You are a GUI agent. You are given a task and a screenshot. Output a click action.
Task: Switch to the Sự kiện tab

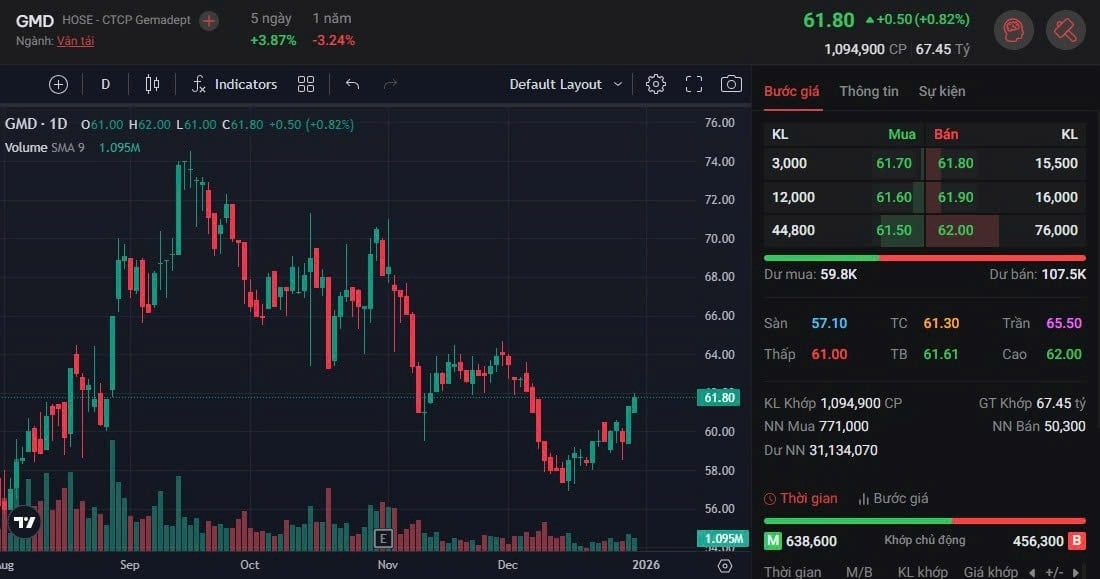point(942,91)
